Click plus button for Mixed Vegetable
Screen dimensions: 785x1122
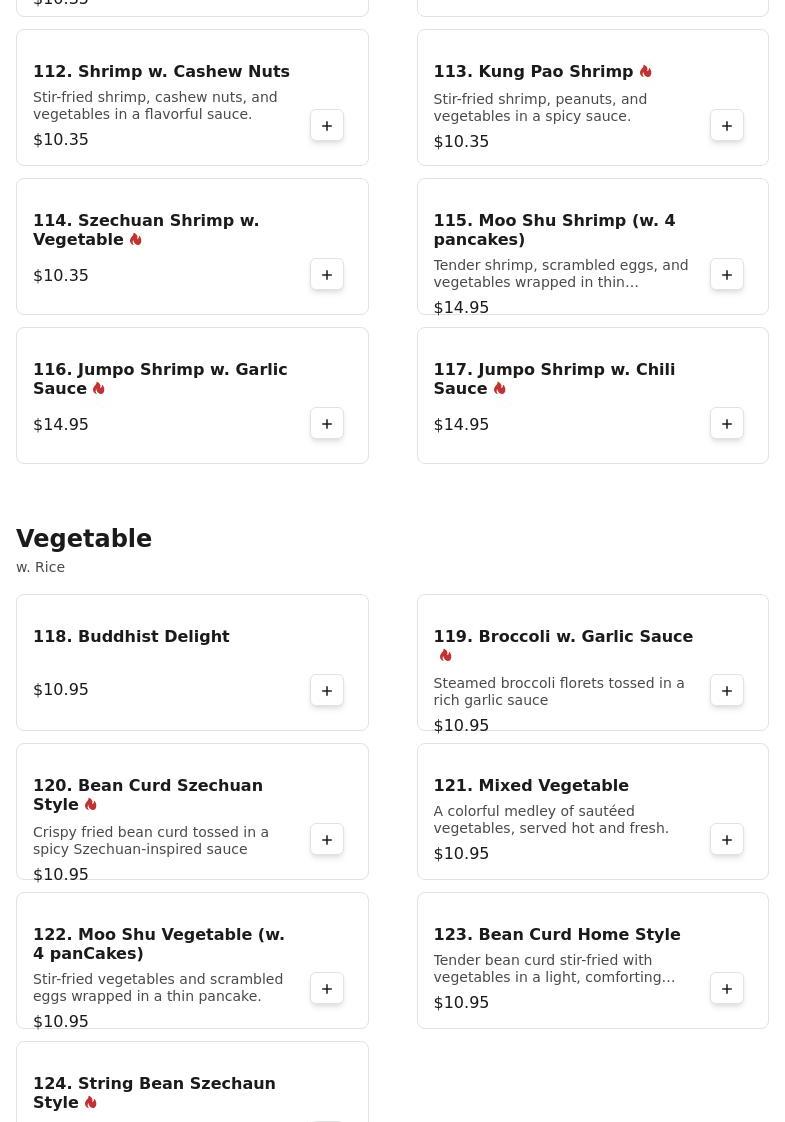pyautogui.click(x=727, y=840)
